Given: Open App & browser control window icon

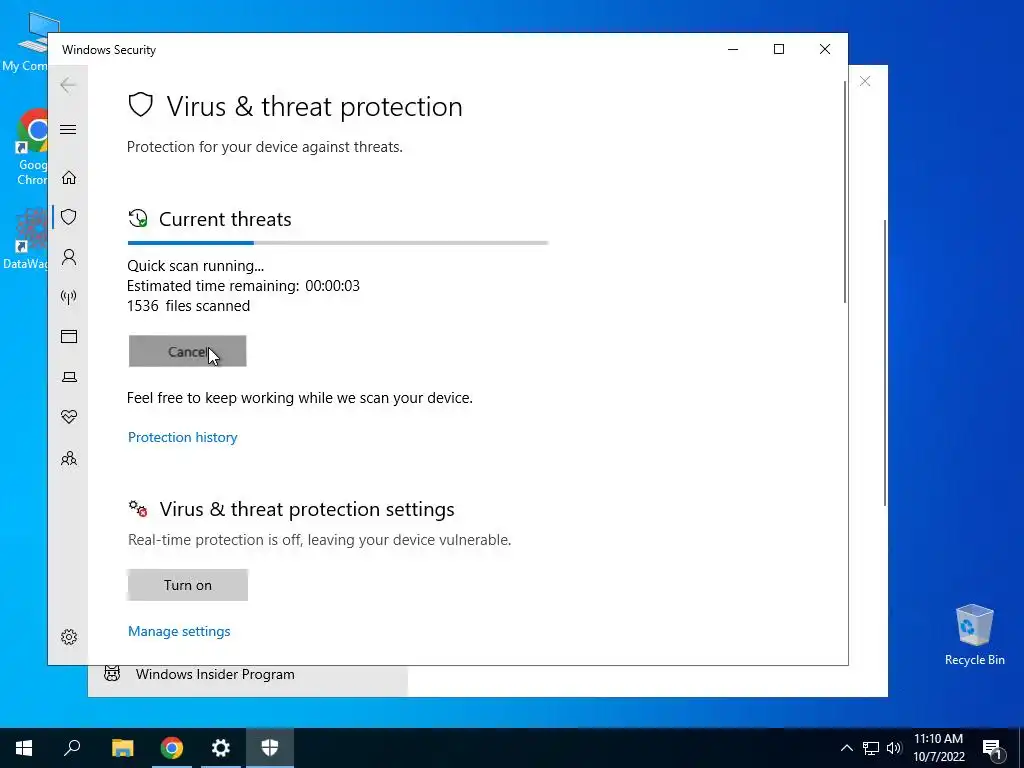Looking at the screenshot, I should pos(69,336).
